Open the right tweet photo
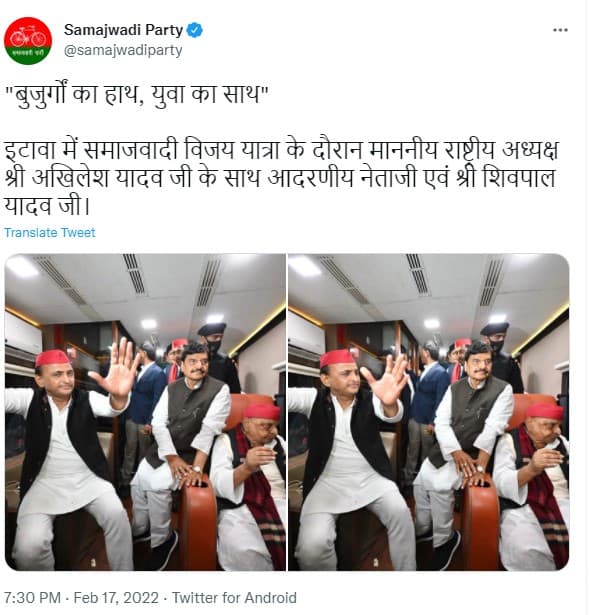589x615 pixels. point(429,412)
